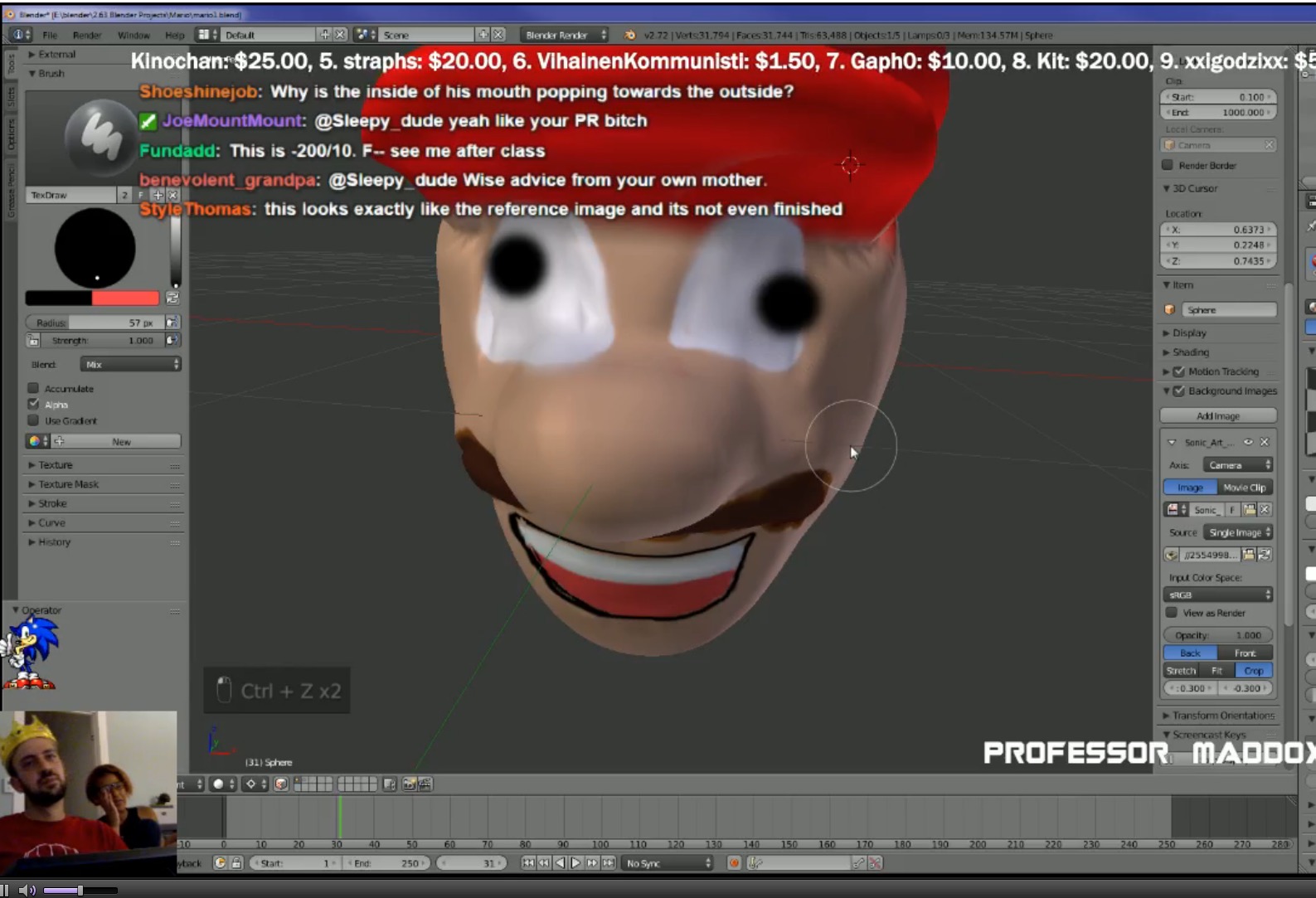Toggle automatic keyframe record button

734,863
